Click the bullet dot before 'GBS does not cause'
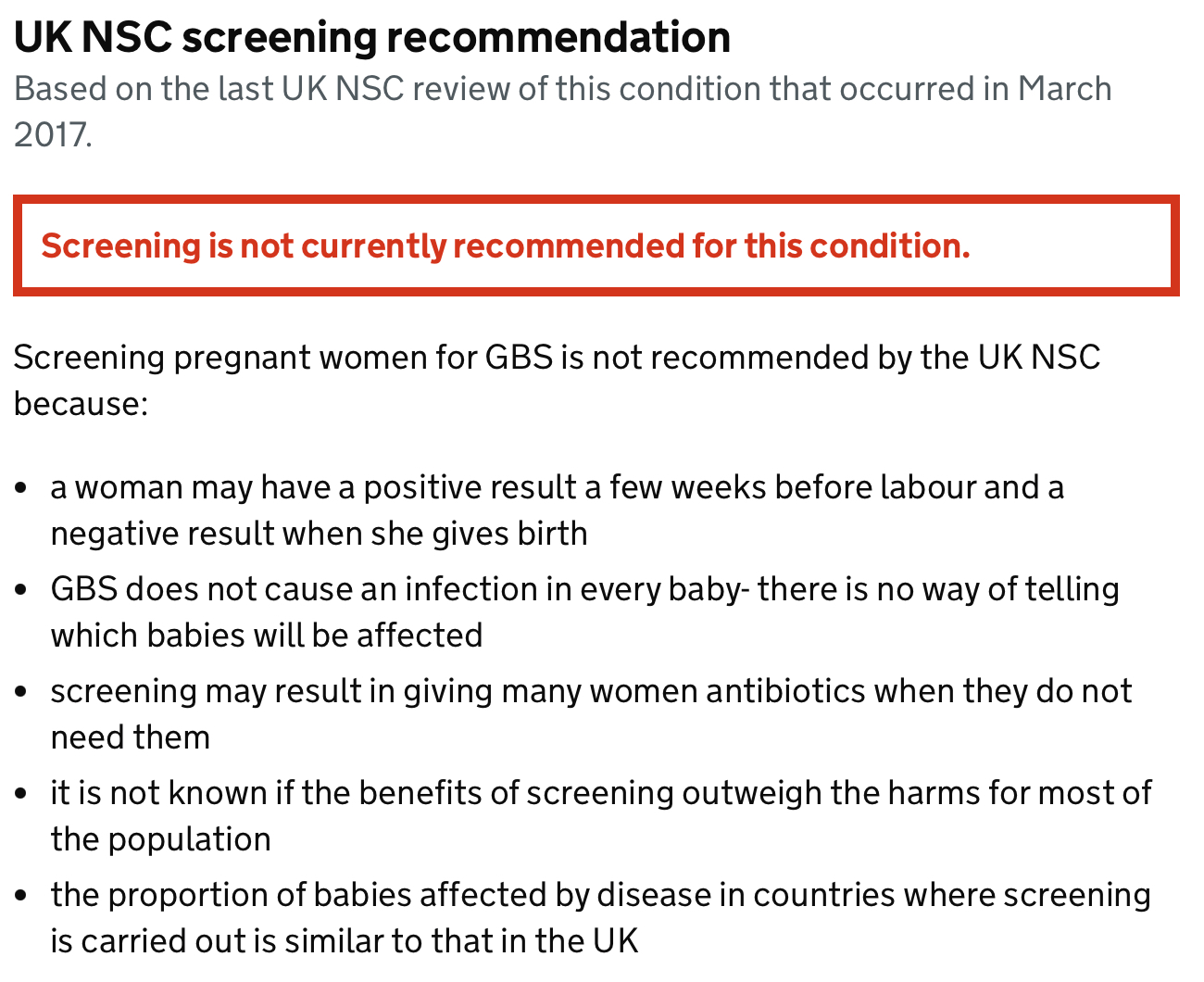 click(22, 590)
